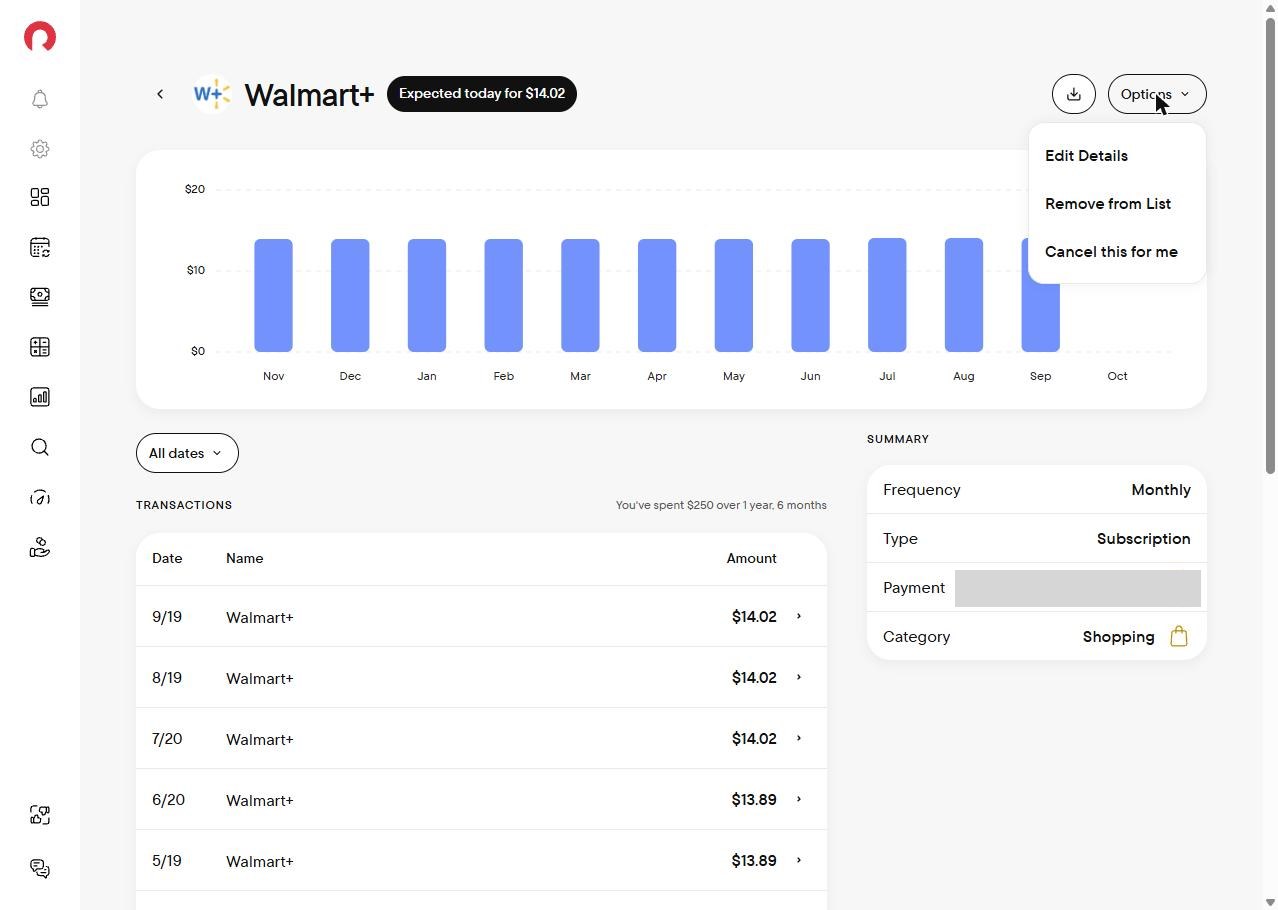Image resolution: width=1278 pixels, height=910 pixels.
Task: Open settings gear in sidebar
Action: 40,149
